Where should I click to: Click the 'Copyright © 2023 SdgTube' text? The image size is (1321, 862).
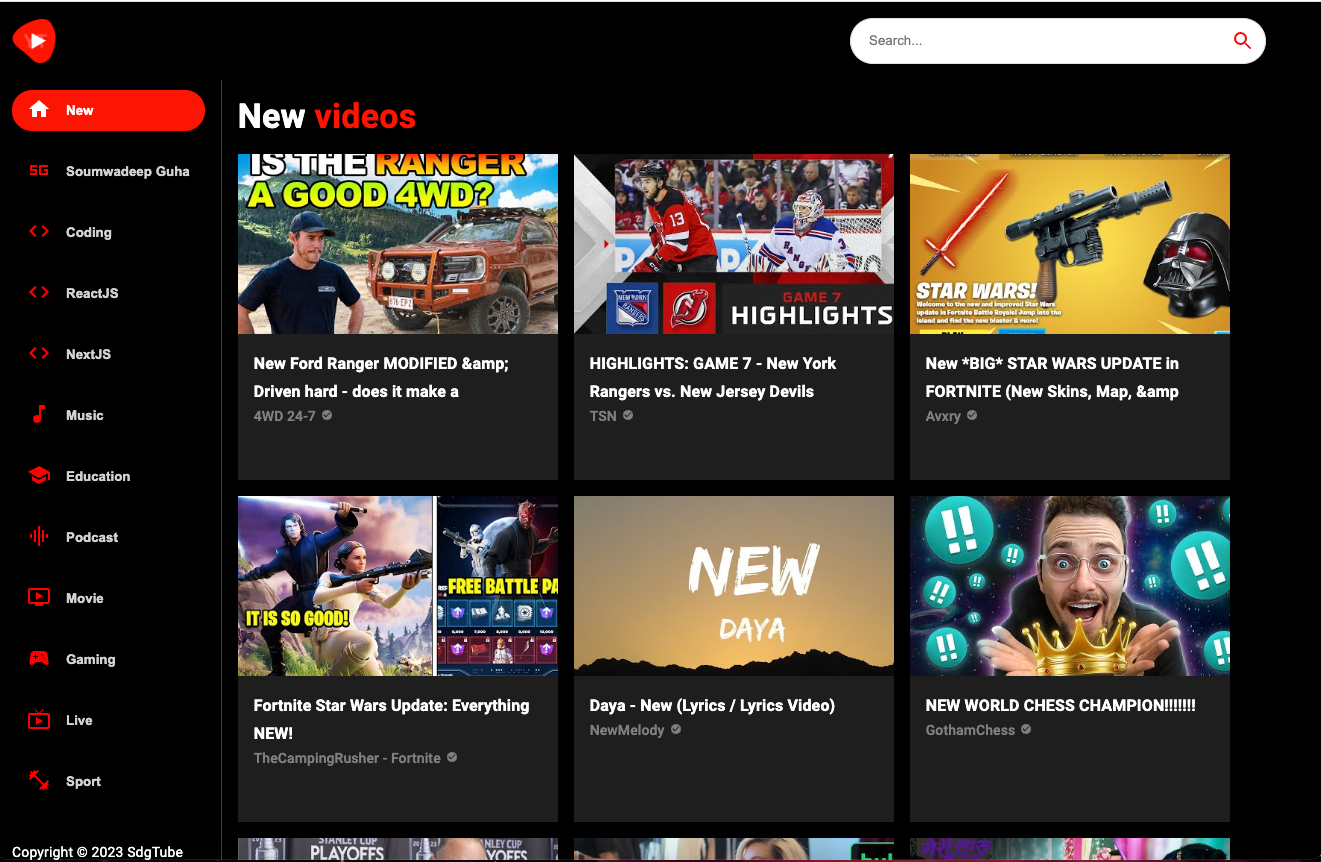pos(98,852)
